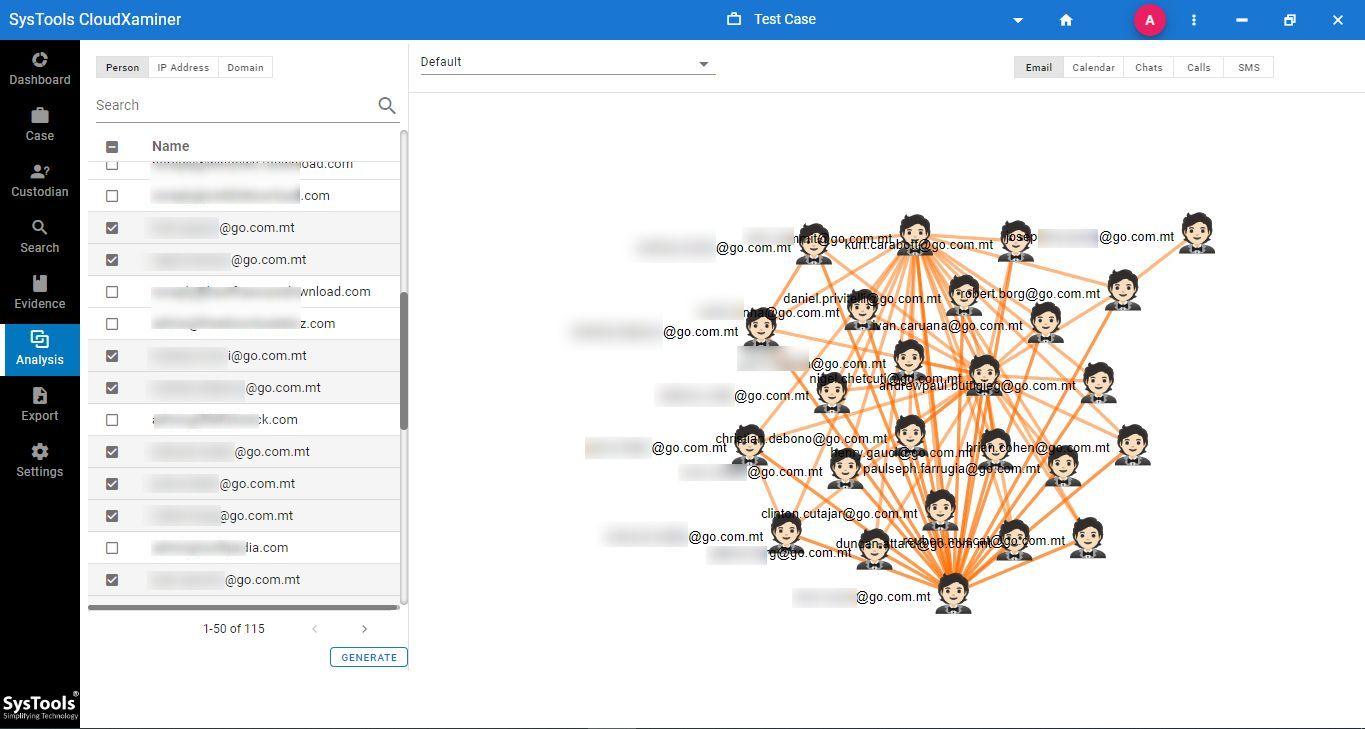Open the Custodian panel
1365x729 pixels.
pyautogui.click(x=40, y=180)
